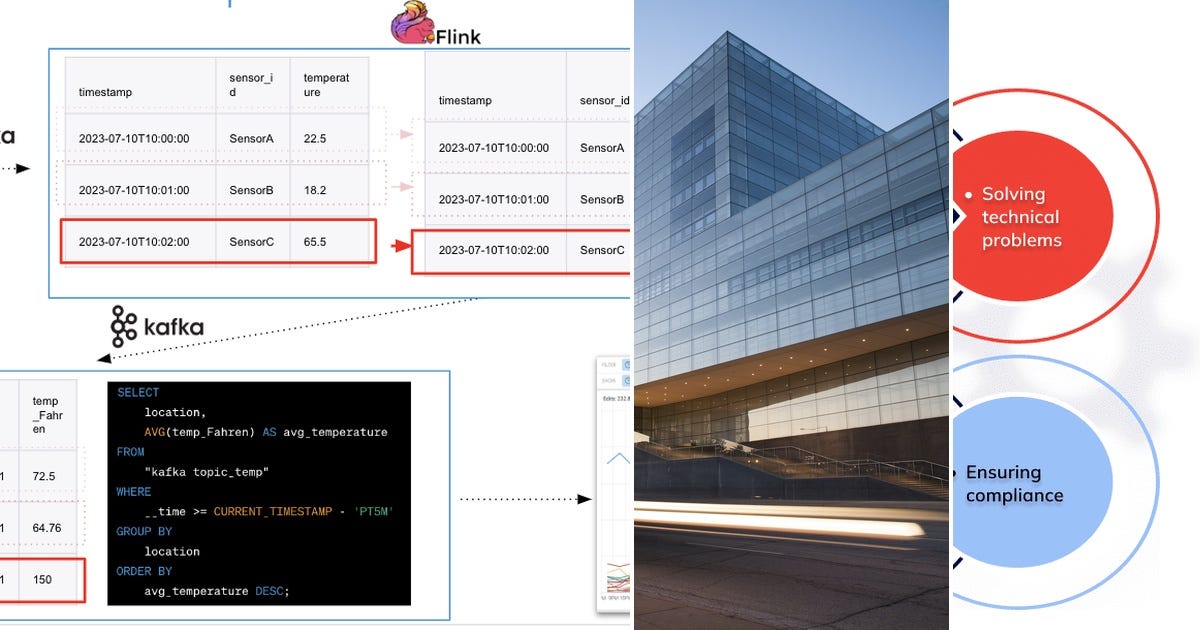Click the mini line-chart icon in the right panel
1200x630 pixels.
tap(618, 578)
